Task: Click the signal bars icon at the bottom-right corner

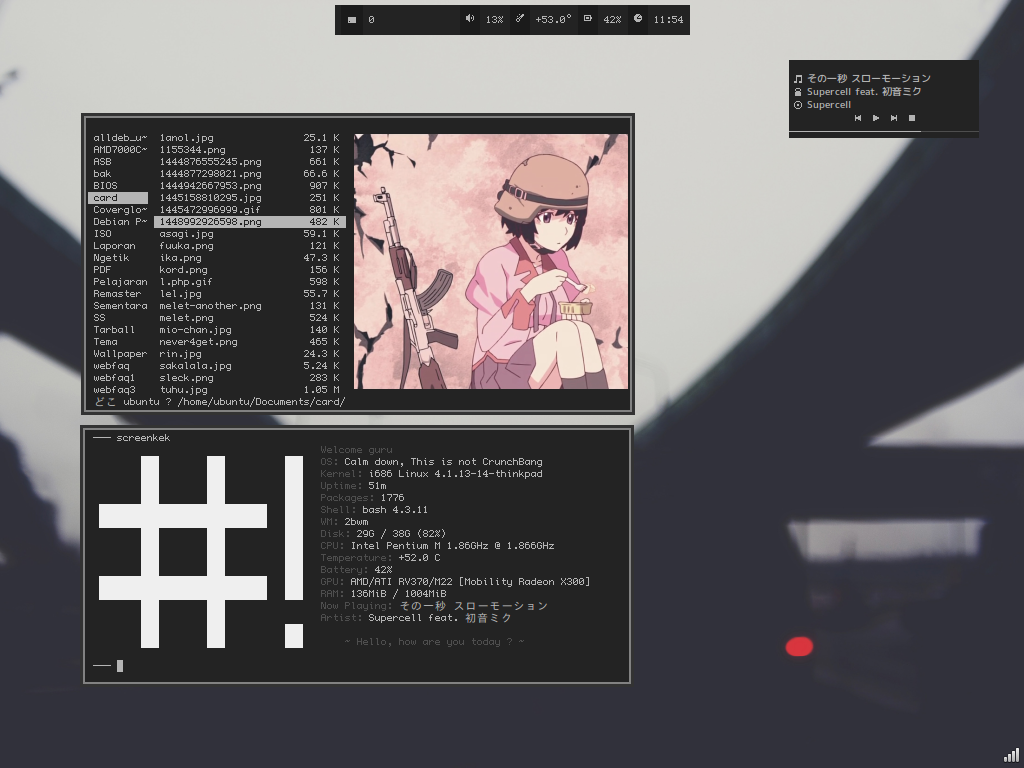Action: pos(1011,754)
